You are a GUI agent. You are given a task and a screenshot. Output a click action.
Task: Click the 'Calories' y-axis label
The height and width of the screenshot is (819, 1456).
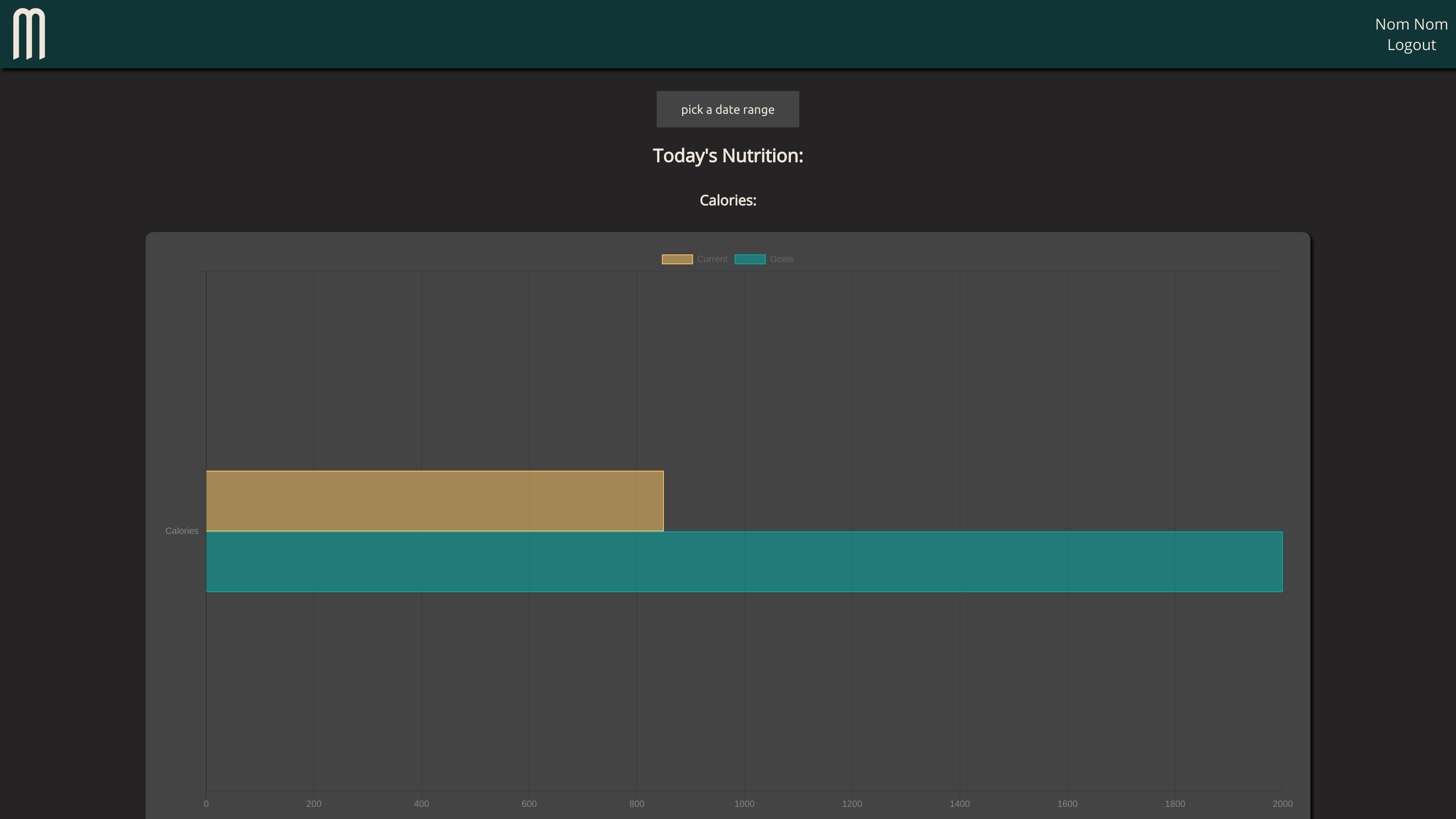[182, 531]
